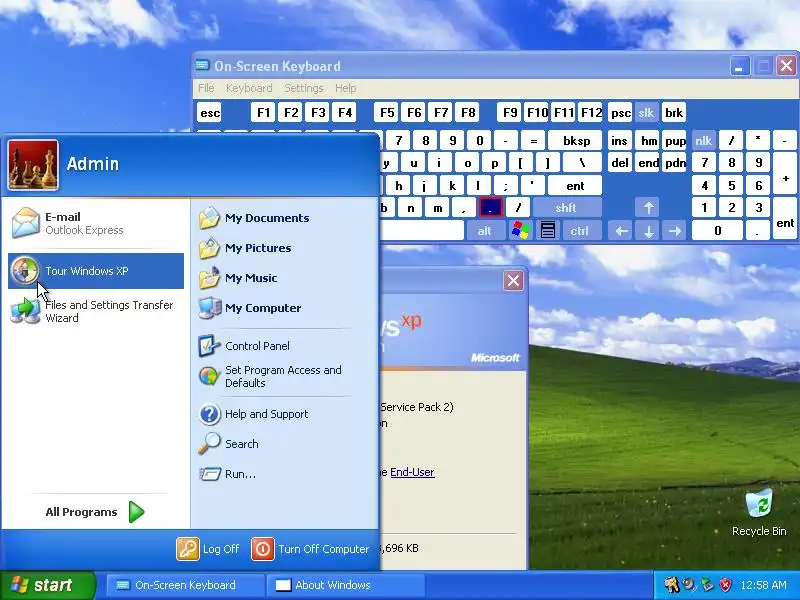Click the context menu application key
This screenshot has width=800, height=600.
click(548, 231)
